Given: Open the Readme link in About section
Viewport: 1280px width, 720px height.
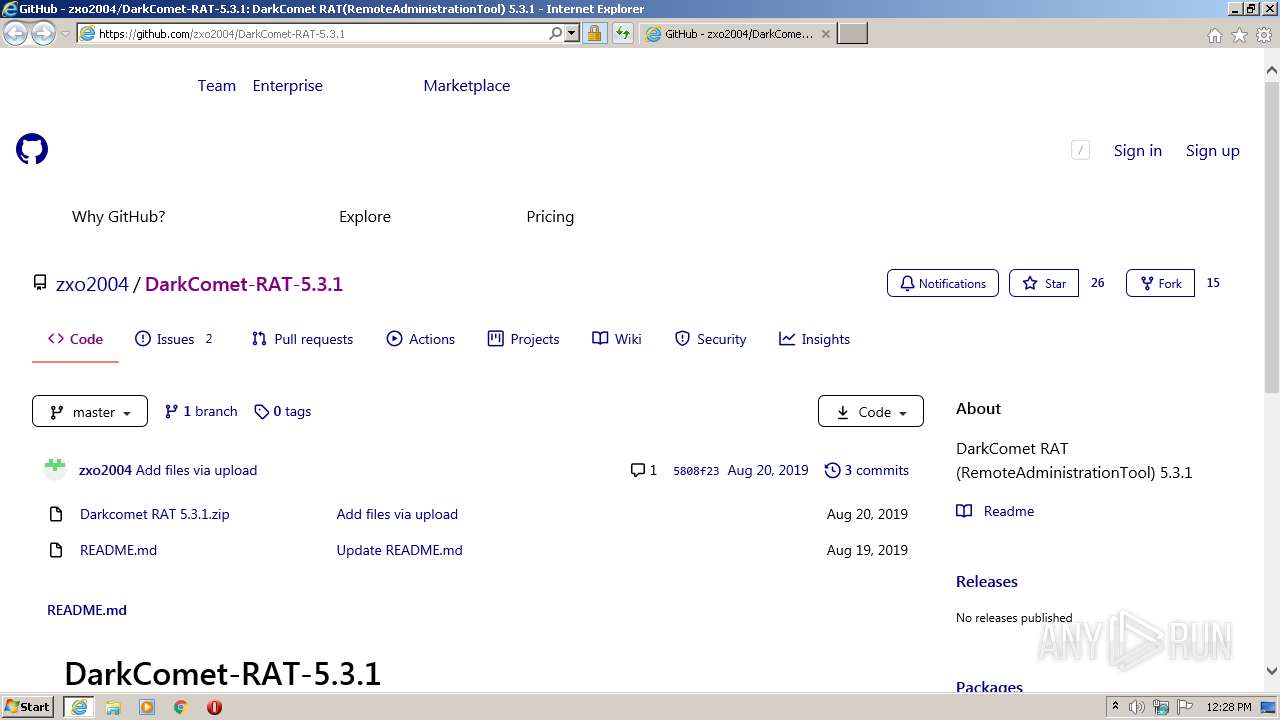Looking at the screenshot, I should 995,511.
